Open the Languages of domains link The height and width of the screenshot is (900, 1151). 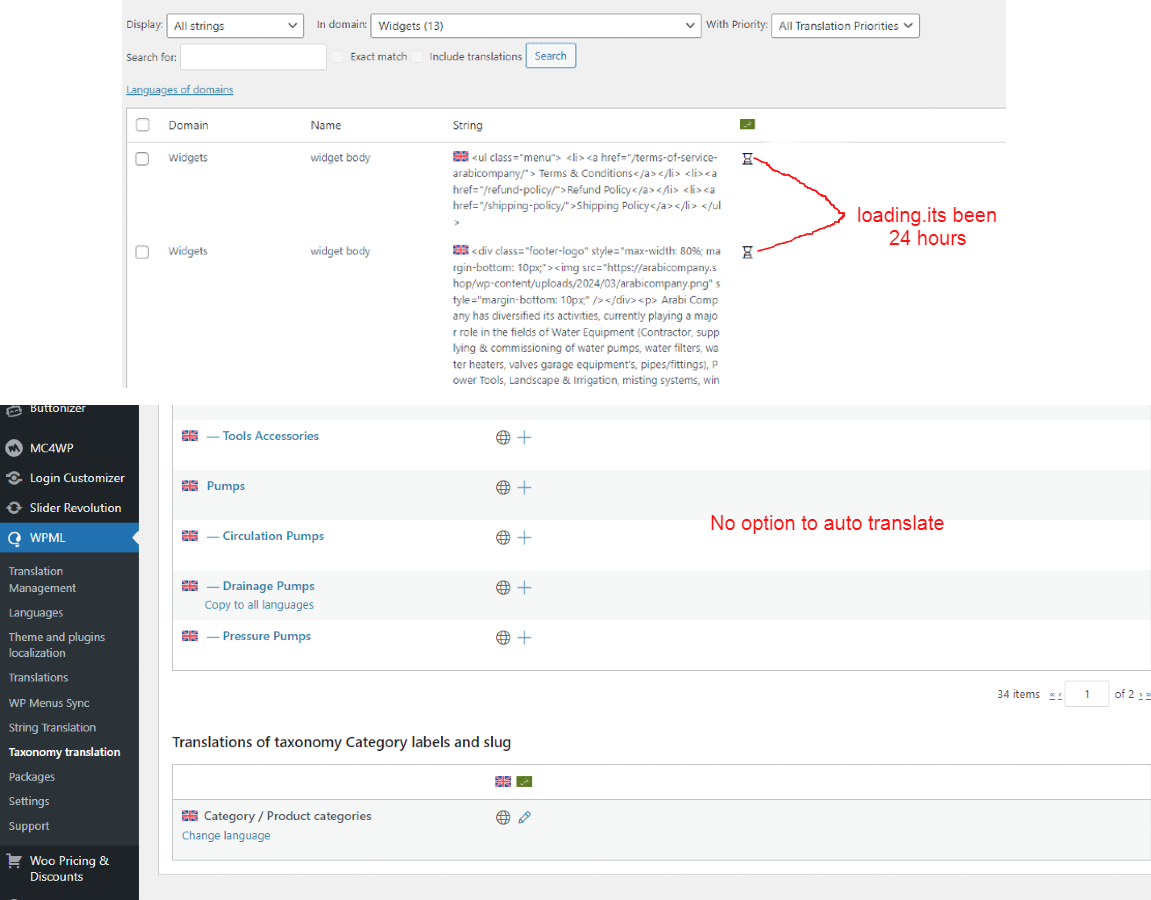click(180, 90)
